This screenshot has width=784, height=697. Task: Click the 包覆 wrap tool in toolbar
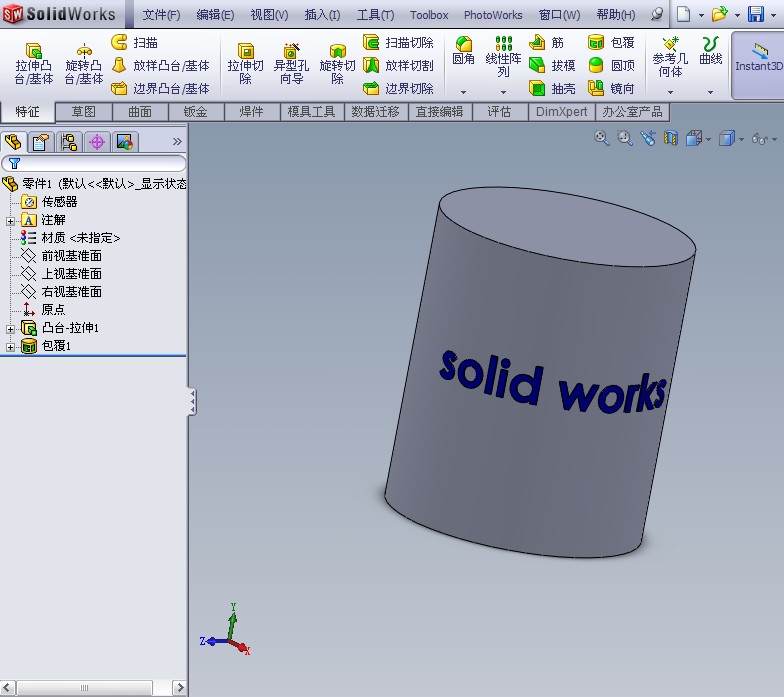pyautogui.click(x=612, y=42)
